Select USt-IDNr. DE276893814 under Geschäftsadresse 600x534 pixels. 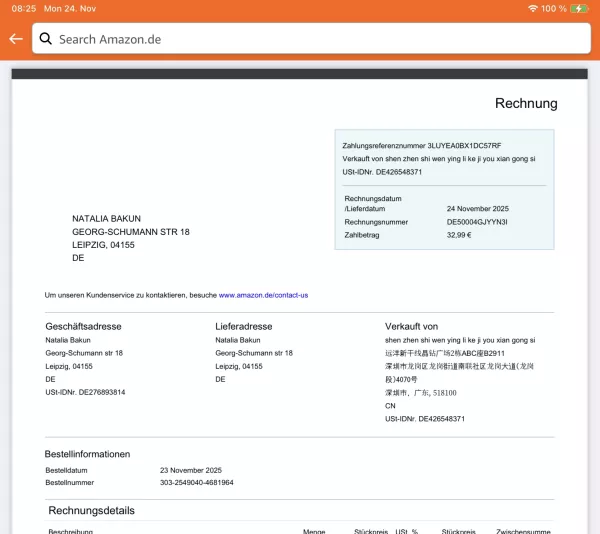point(85,392)
